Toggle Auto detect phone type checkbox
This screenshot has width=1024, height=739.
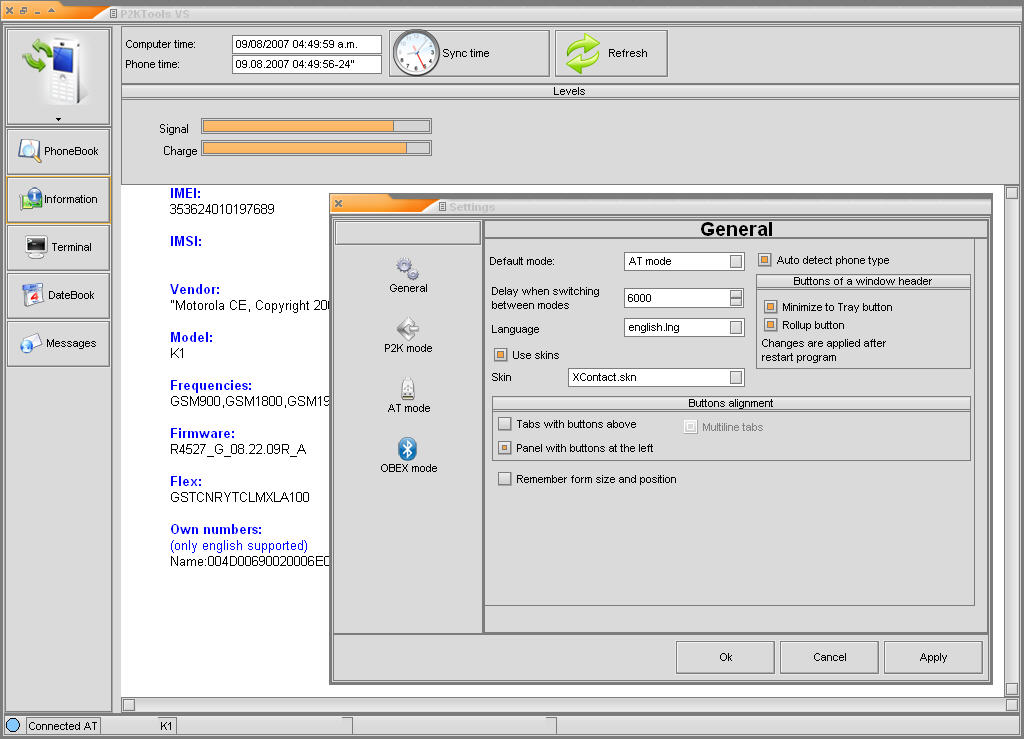[765, 260]
